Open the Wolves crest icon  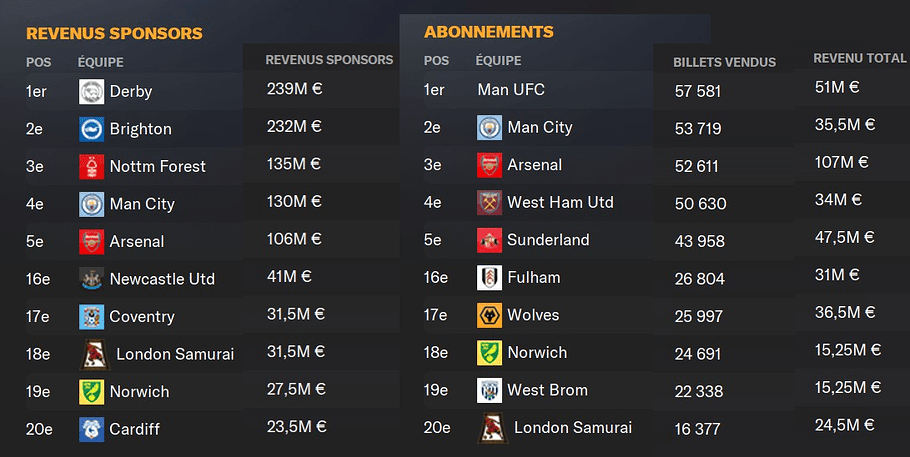point(489,315)
